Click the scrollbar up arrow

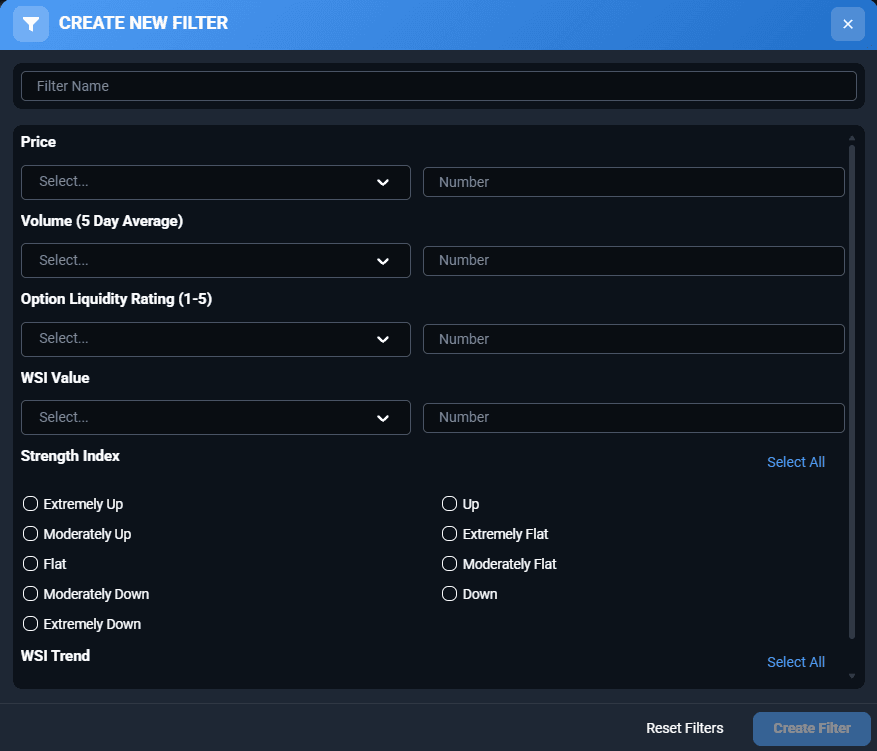click(x=851, y=138)
